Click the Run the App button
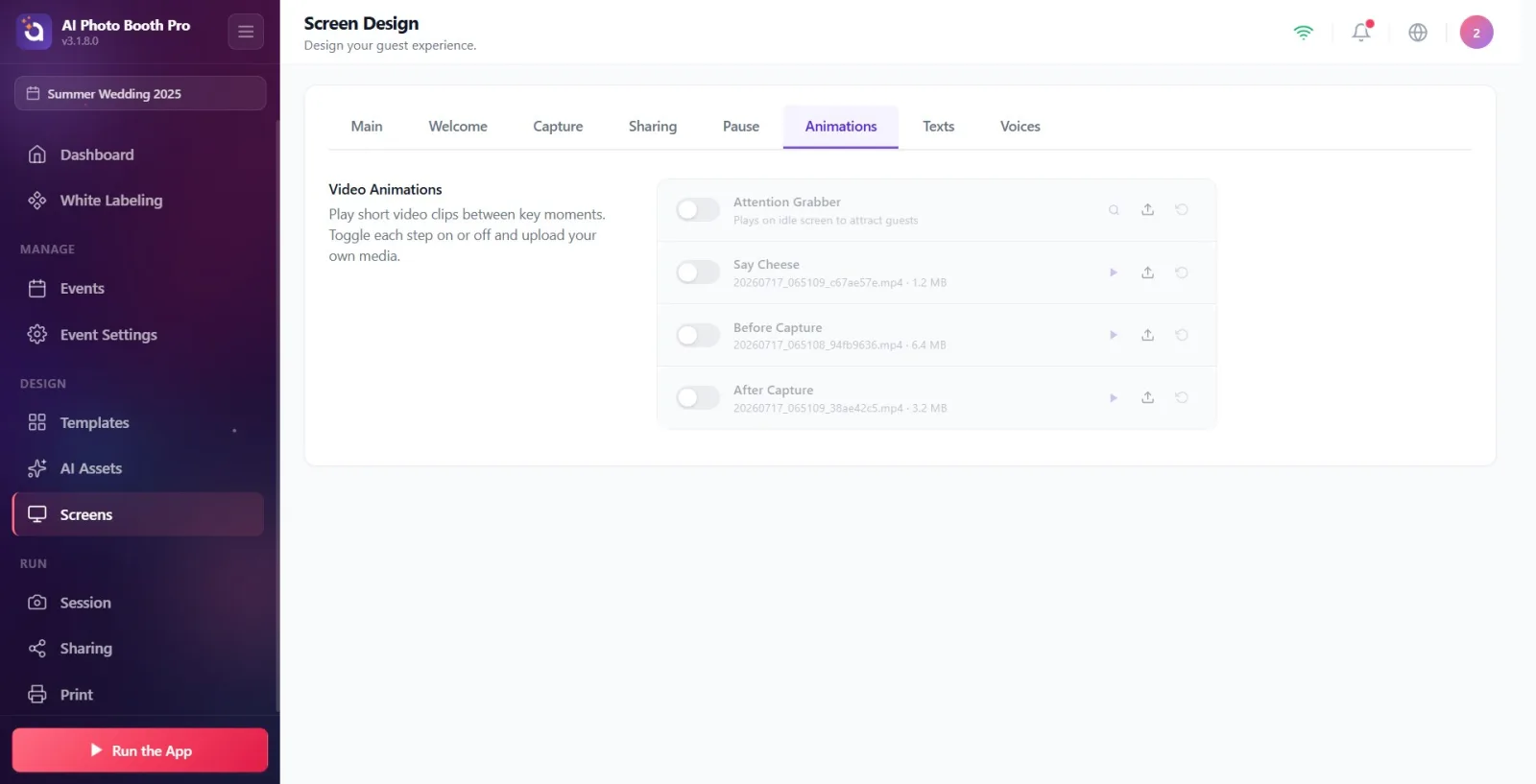The image size is (1536, 784). click(140, 750)
